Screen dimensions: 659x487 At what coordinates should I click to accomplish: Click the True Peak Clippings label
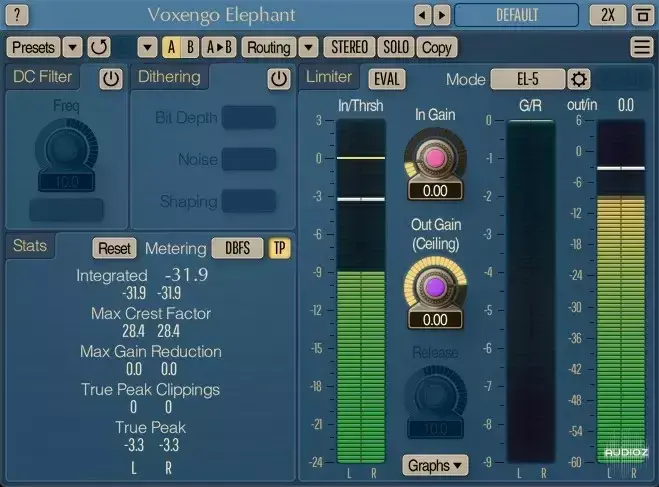click(x=150, y=390)
